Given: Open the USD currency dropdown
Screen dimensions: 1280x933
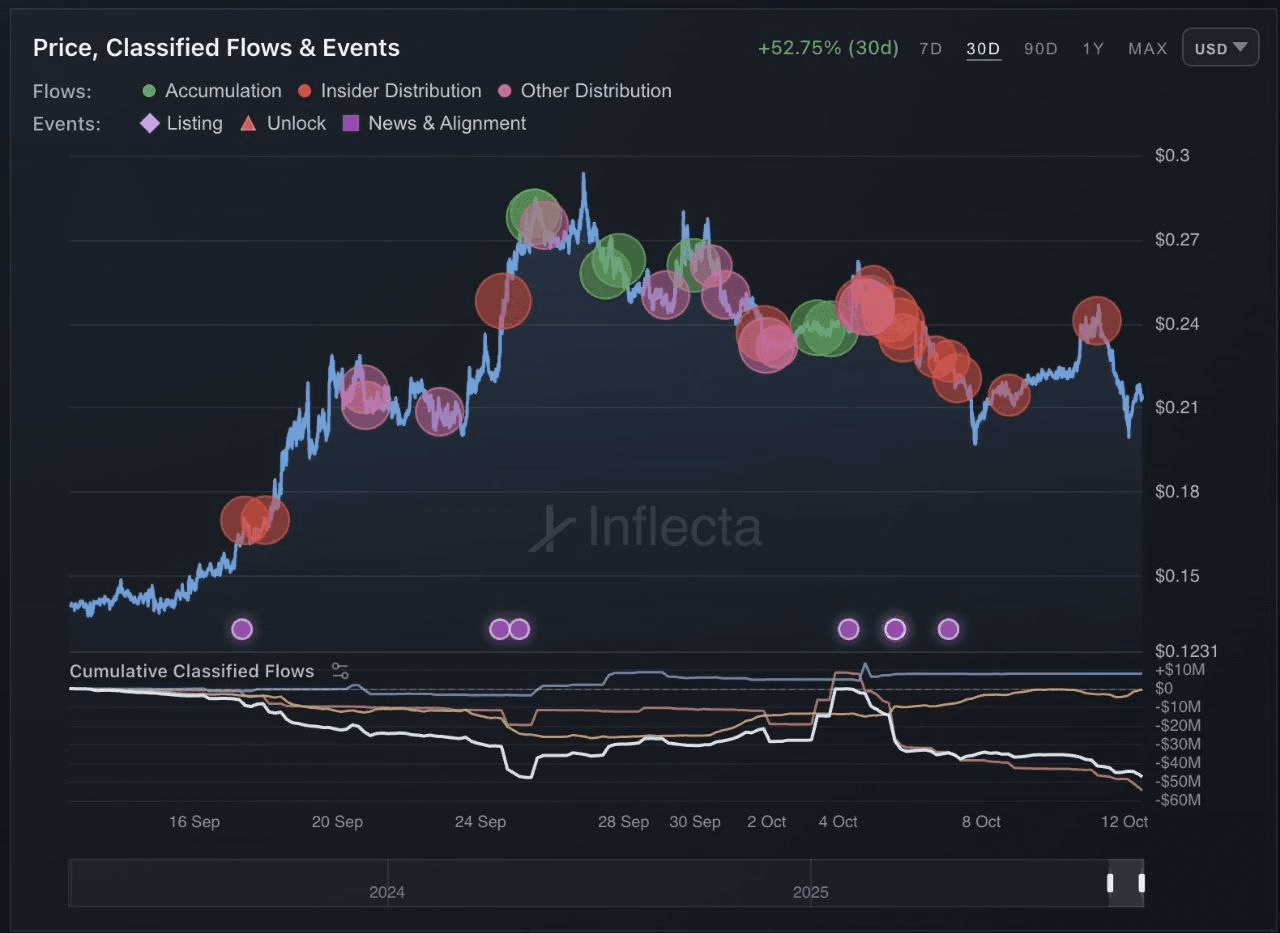Looking at the screenshot, I should (1220, 48).
